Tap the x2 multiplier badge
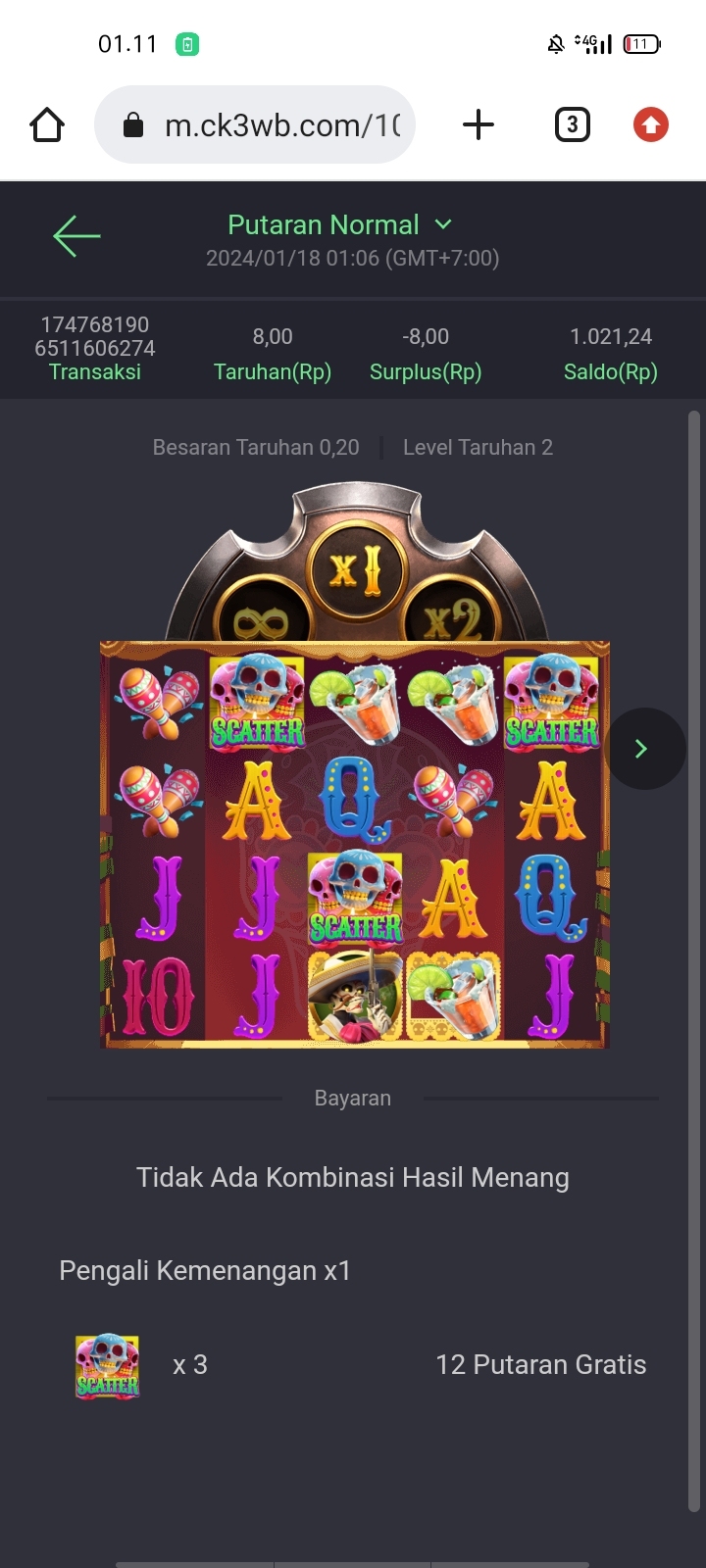 [x=452, y=616]
